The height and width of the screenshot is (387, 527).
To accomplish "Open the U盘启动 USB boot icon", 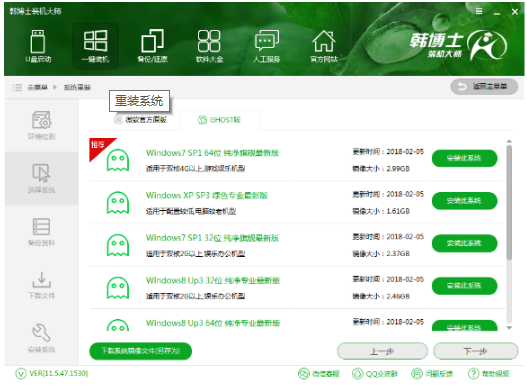I will pos(38,42).
